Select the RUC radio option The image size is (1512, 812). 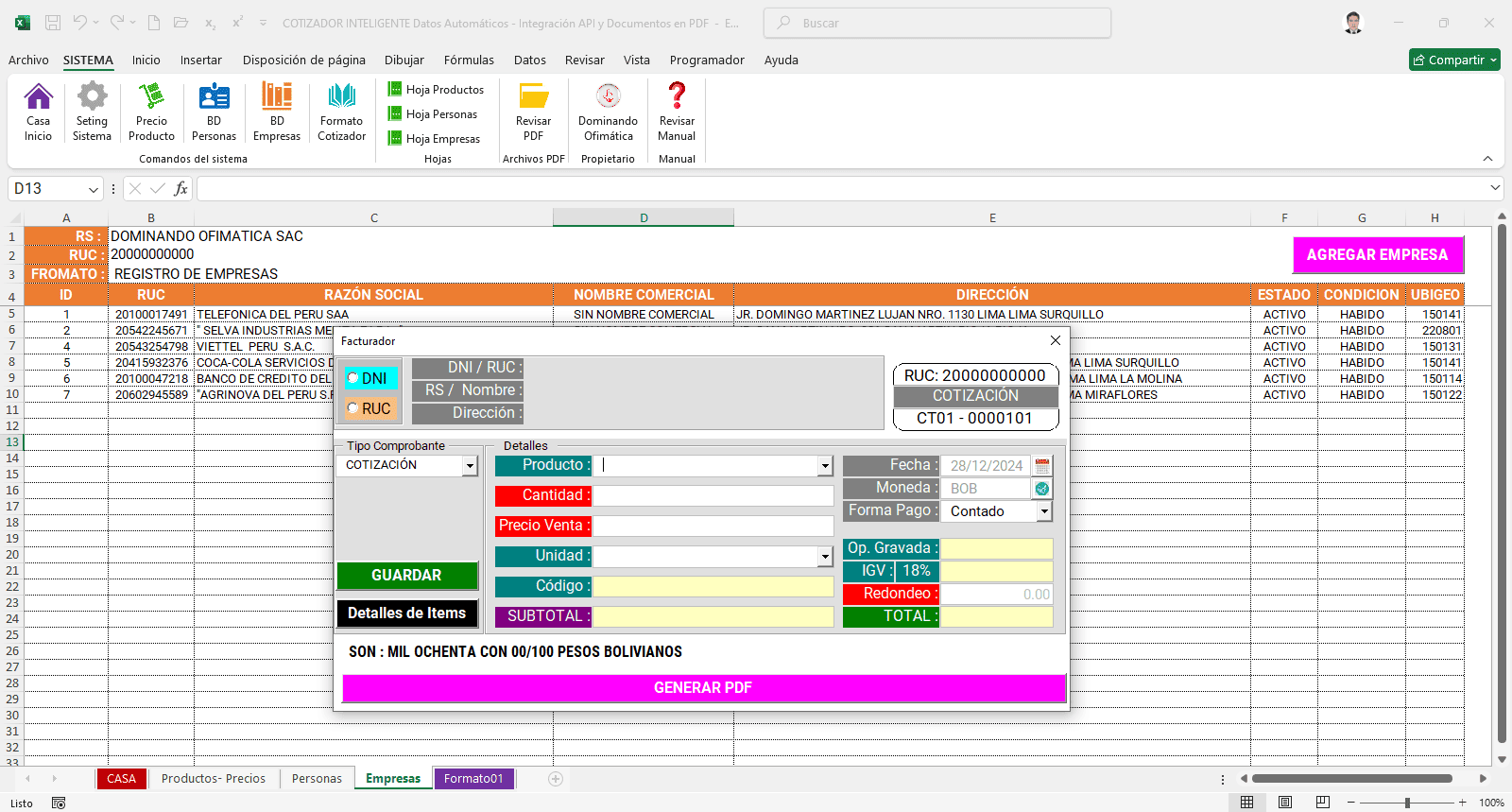369,408
